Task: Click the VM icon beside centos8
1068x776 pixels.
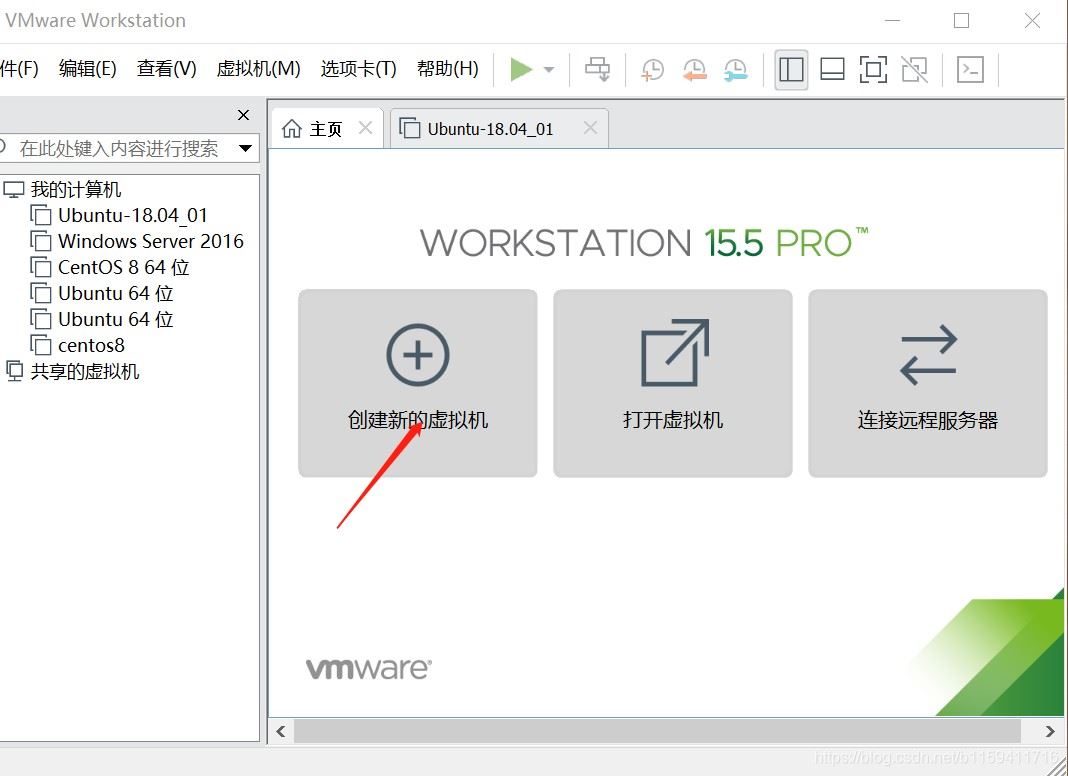Action: (41, 345)
